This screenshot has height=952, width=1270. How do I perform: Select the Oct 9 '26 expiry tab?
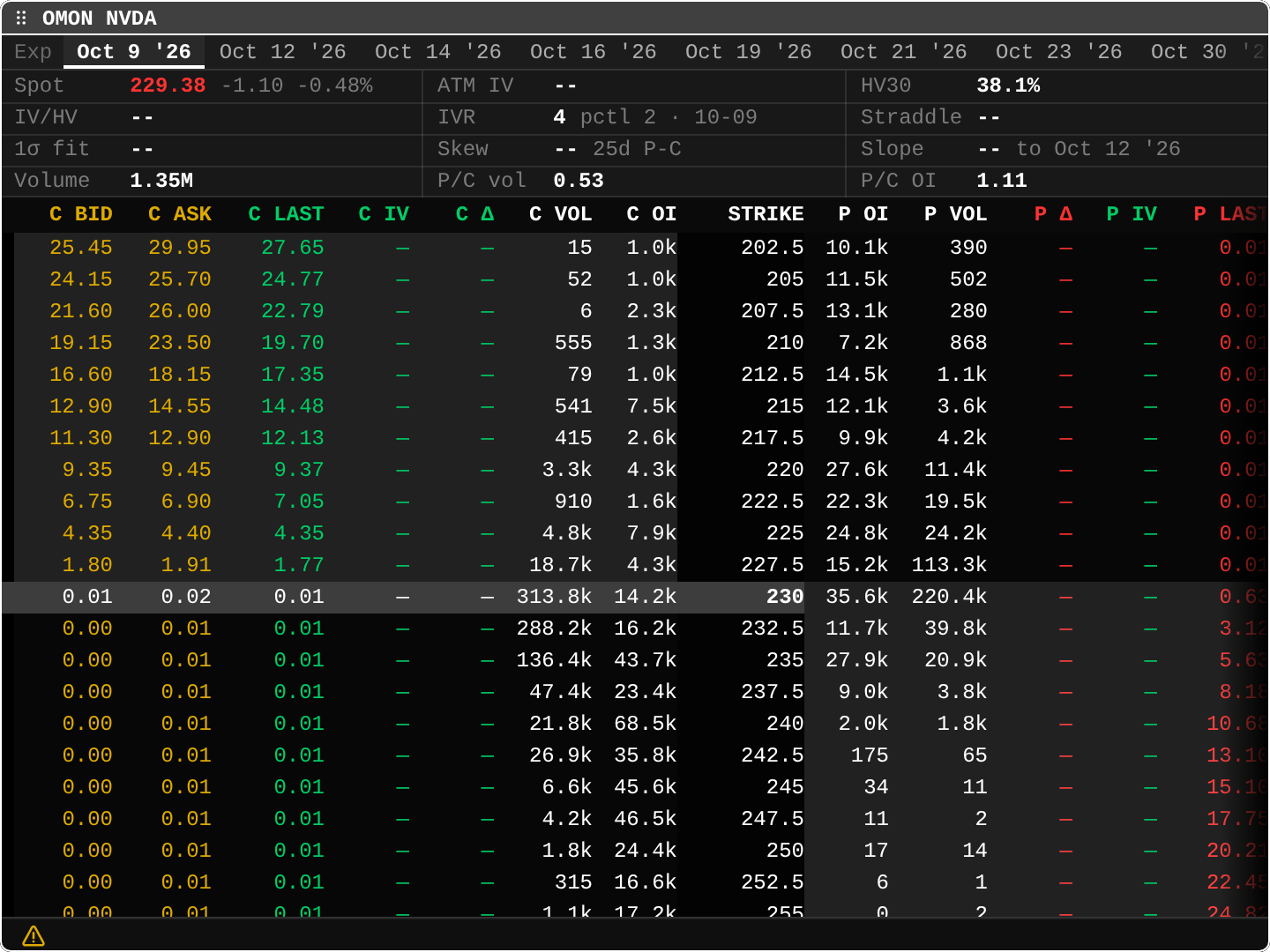134,51
